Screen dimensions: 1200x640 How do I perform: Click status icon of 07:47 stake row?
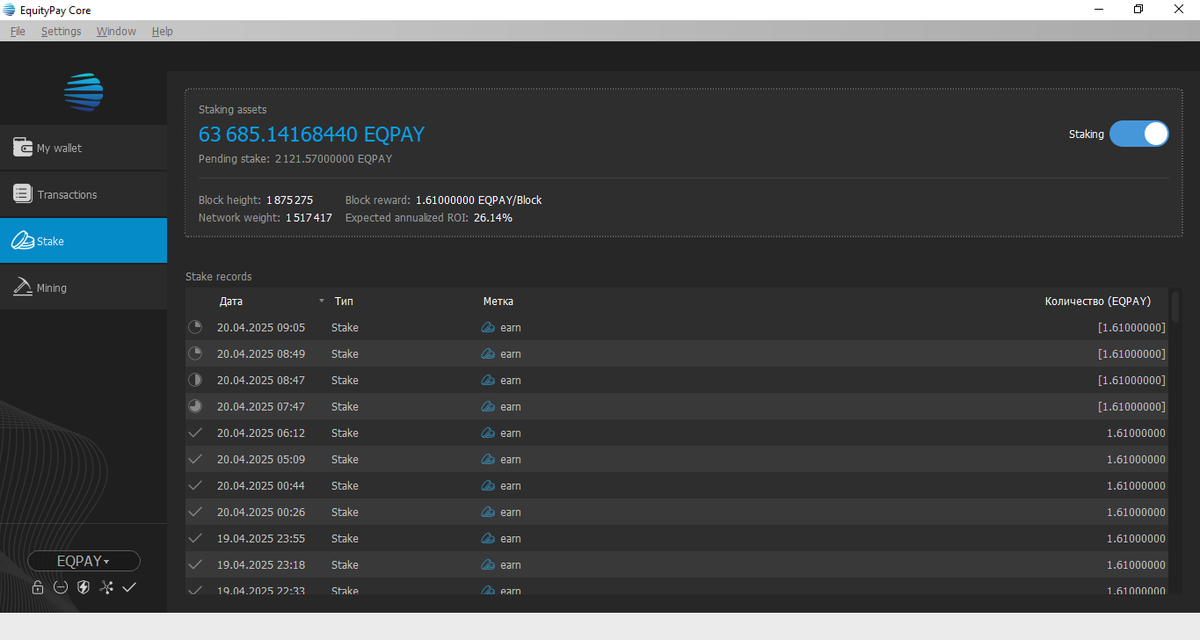pyautogui.click(x=195, y=406)
